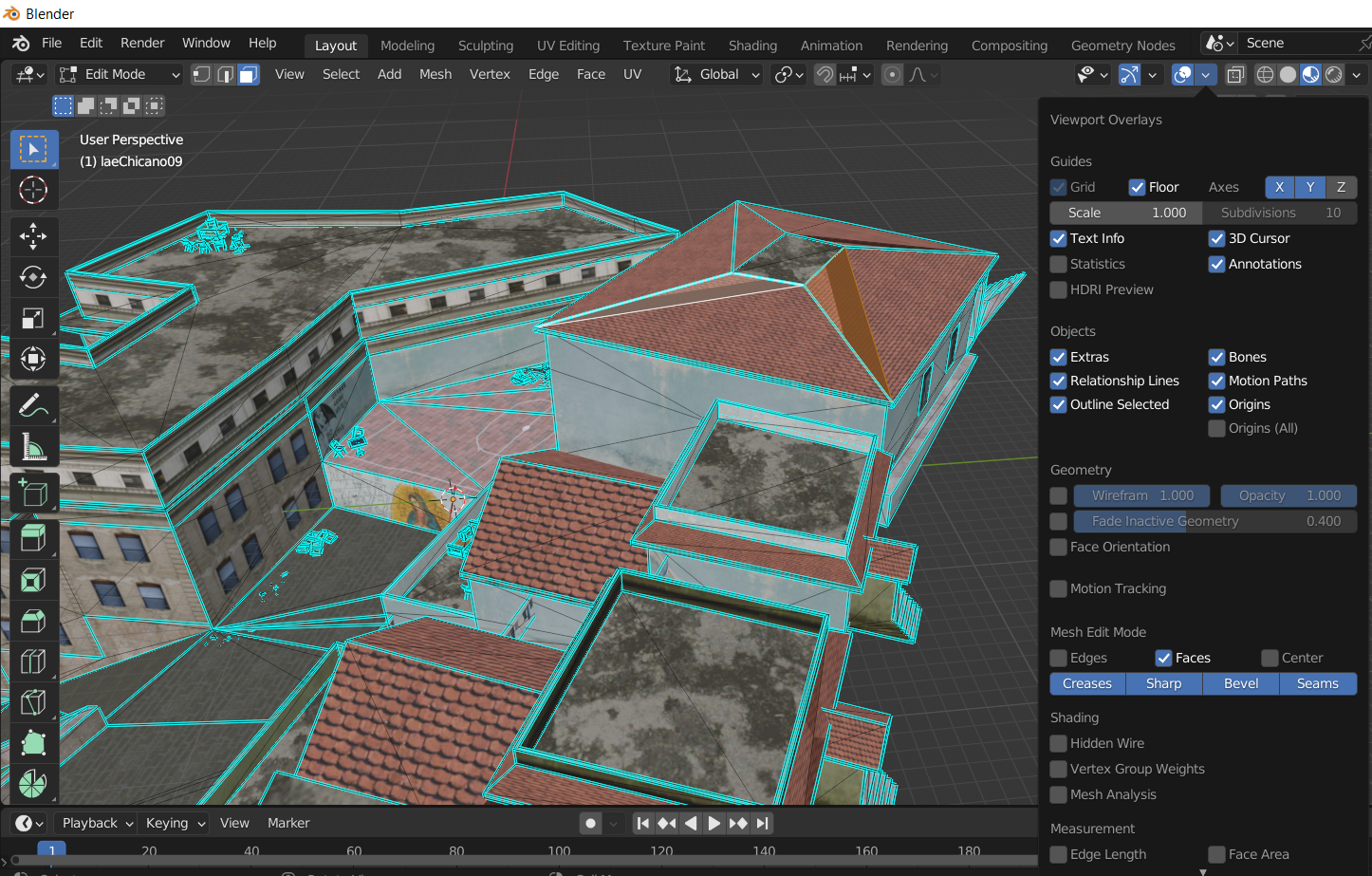Select the Move tool in the toolbar
Screen dimensions: 1372x876
pos(33,236)
